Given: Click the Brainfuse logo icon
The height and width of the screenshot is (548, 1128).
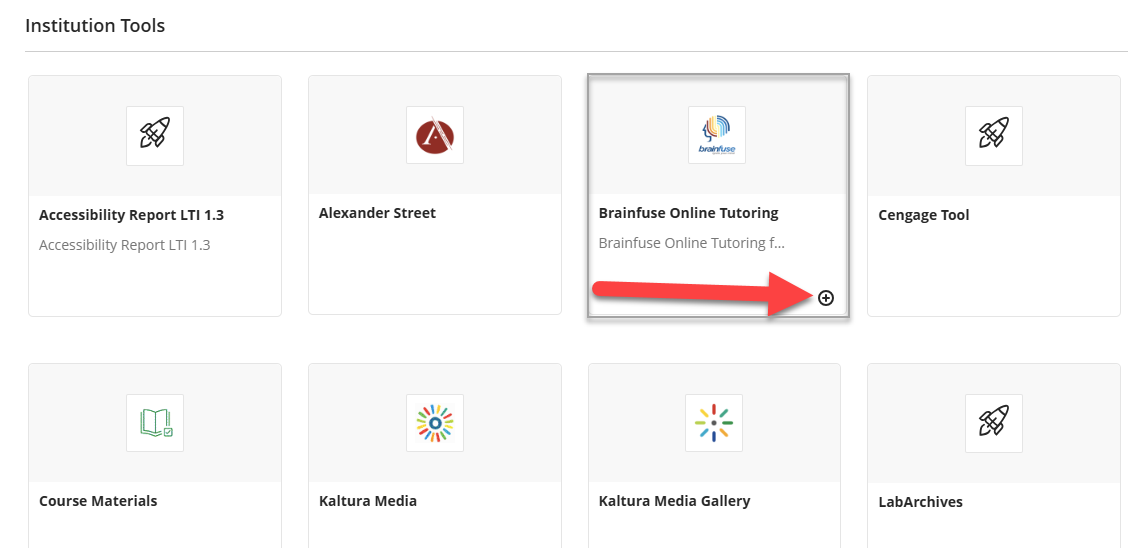Looking at the screenshot, I should pyautogui.click(x=717, y=135).
